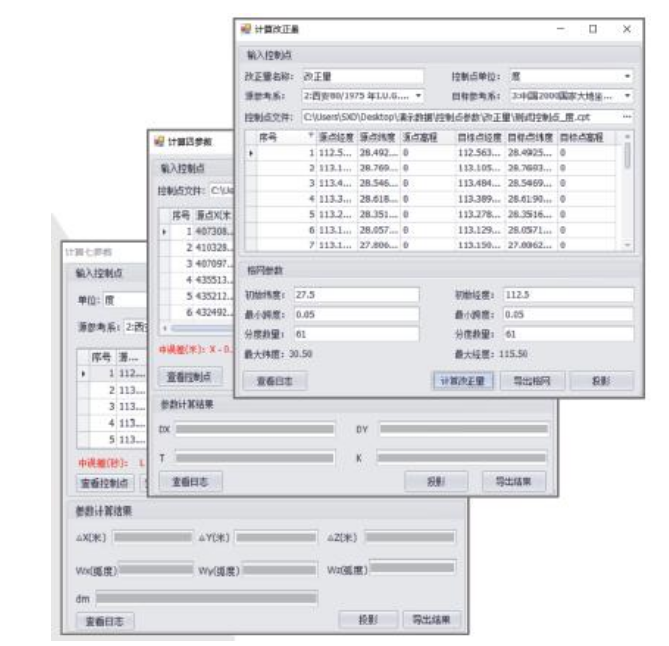Viewport: 669px width, 646px height.
Task: Open file browser with the ... button
Action: 627,117
